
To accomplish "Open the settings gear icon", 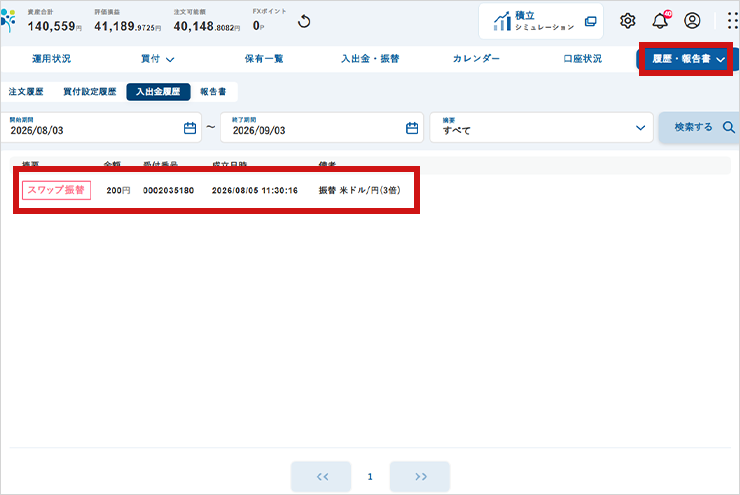I will (x=628, y=21).
